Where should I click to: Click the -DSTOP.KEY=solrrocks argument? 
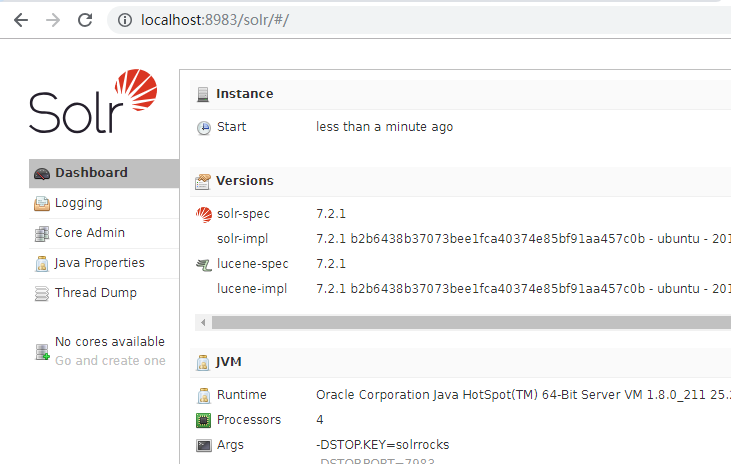point(383,445)
